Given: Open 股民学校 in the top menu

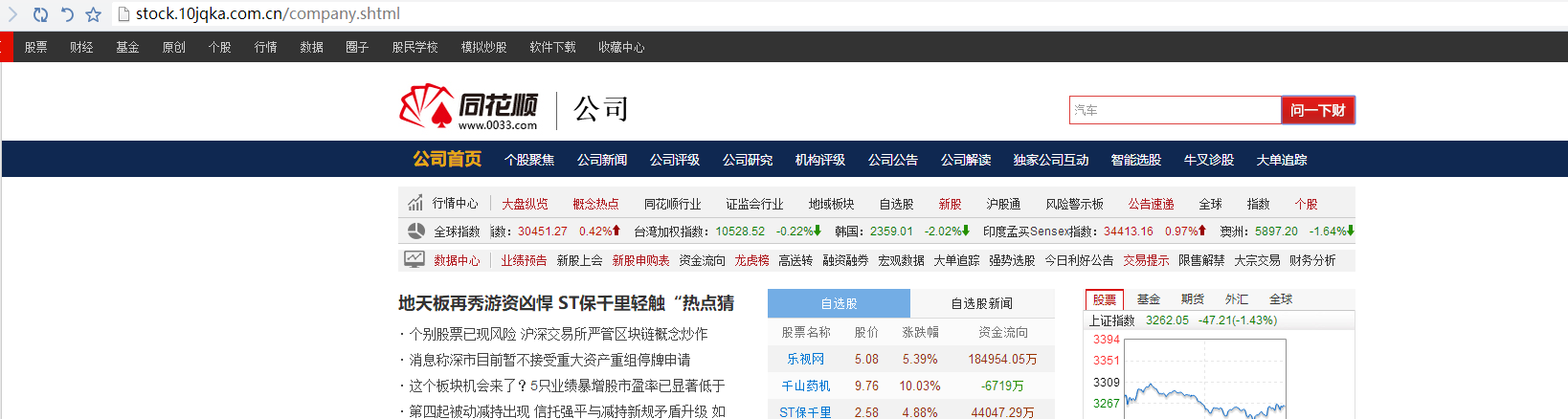Looking at the screenshot, I should click(x=414, y=47).
